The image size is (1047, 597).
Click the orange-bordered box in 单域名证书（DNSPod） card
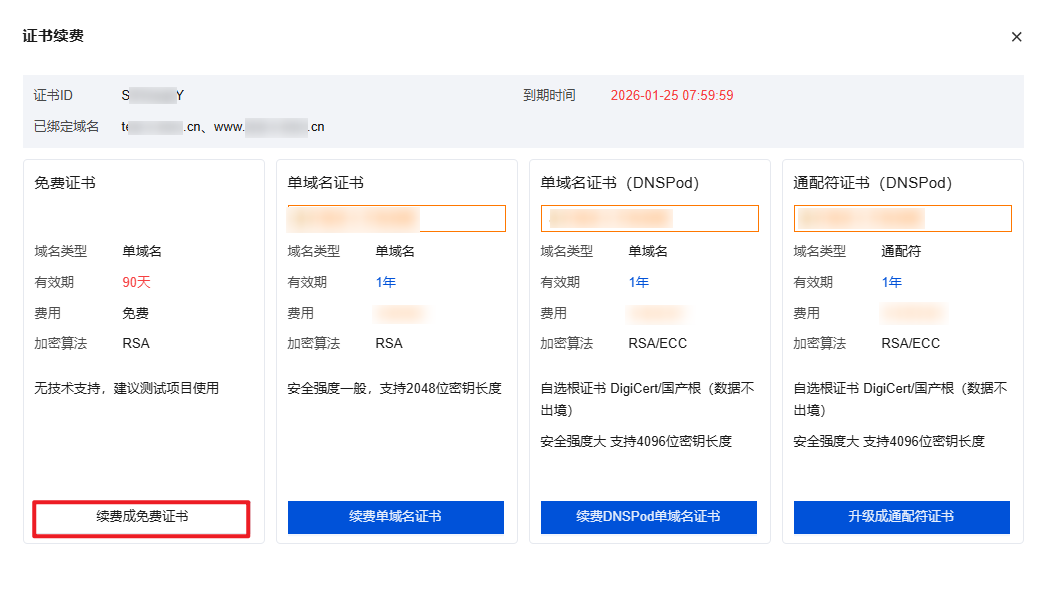tap(649, 219)
